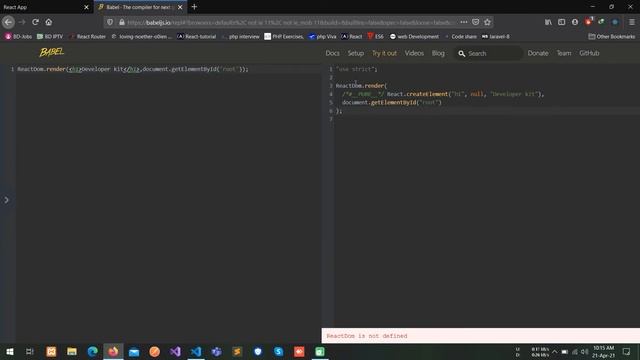
Task: Open the Firefox hamburger menu
Action: coord(632,22)
